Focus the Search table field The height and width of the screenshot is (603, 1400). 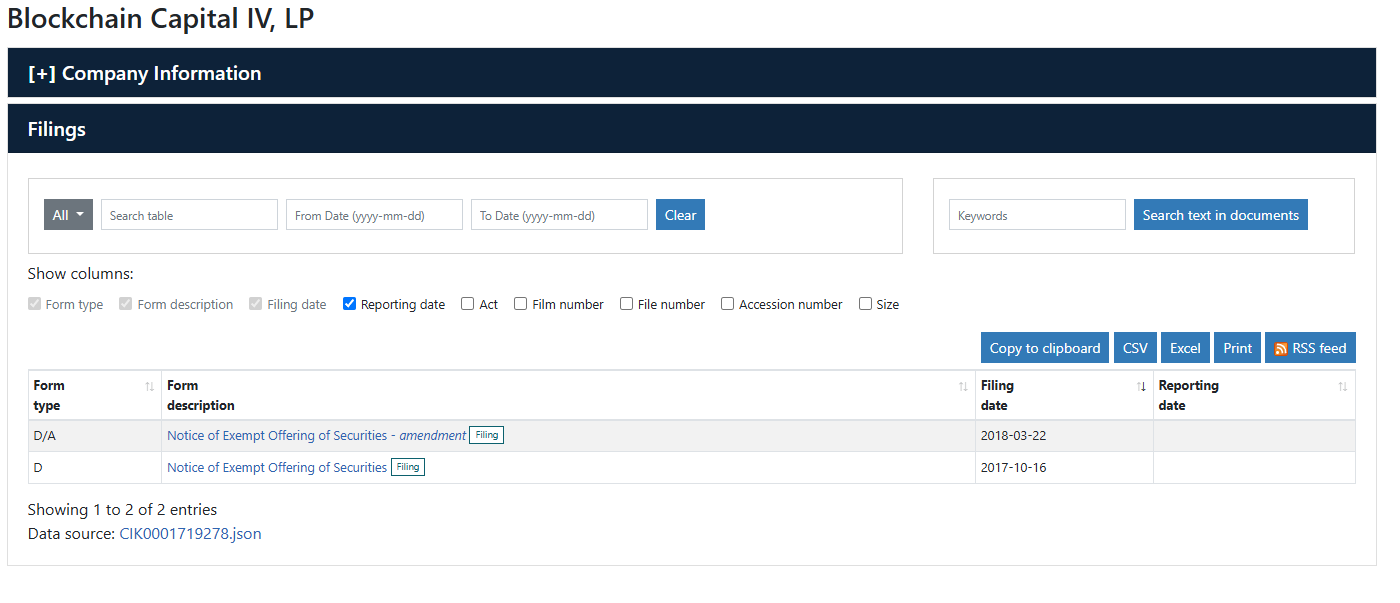(189, 215)
